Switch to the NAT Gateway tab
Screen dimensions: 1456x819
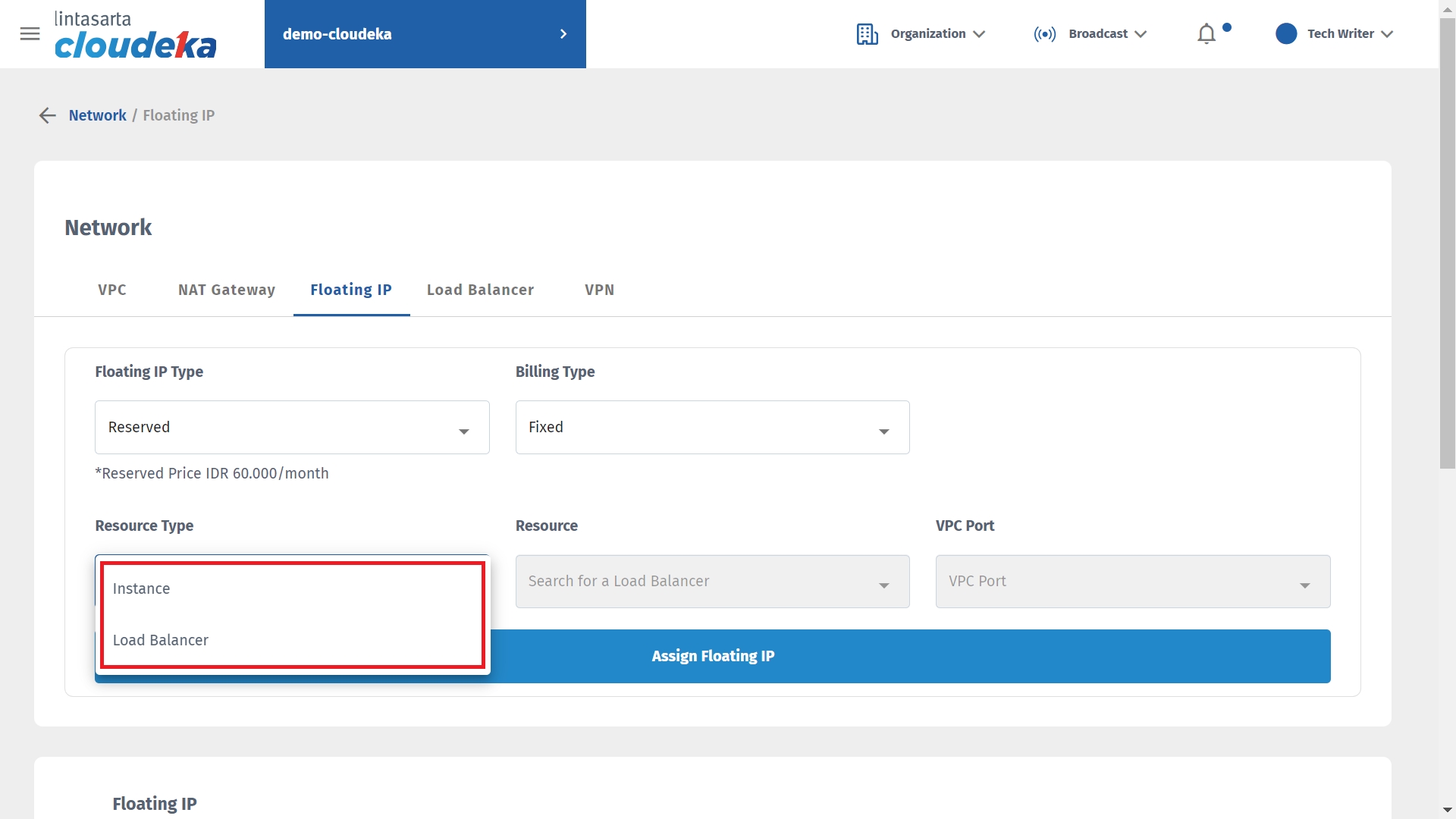point(226,290)
